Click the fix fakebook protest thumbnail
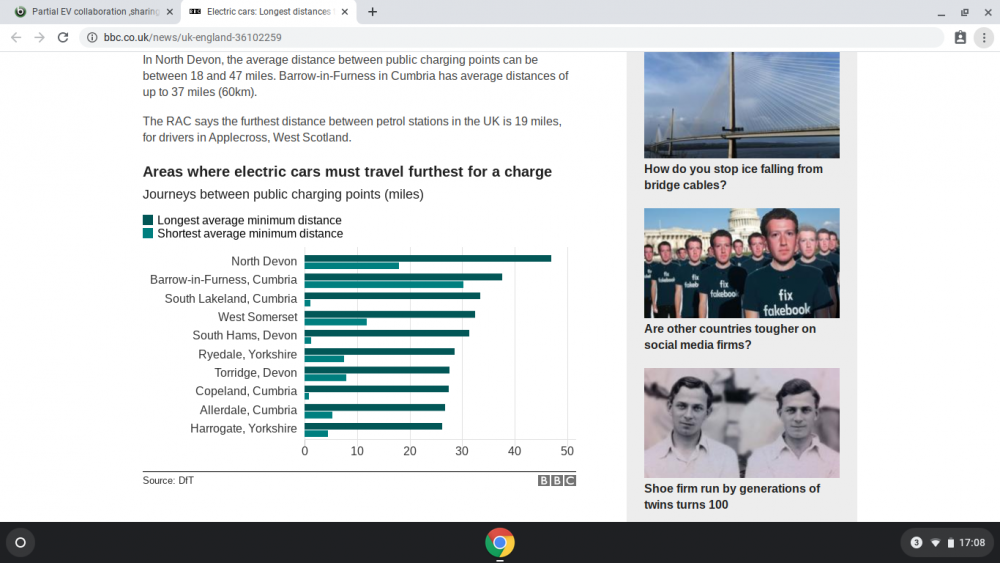1000x563 pixels. click(742, 263)
